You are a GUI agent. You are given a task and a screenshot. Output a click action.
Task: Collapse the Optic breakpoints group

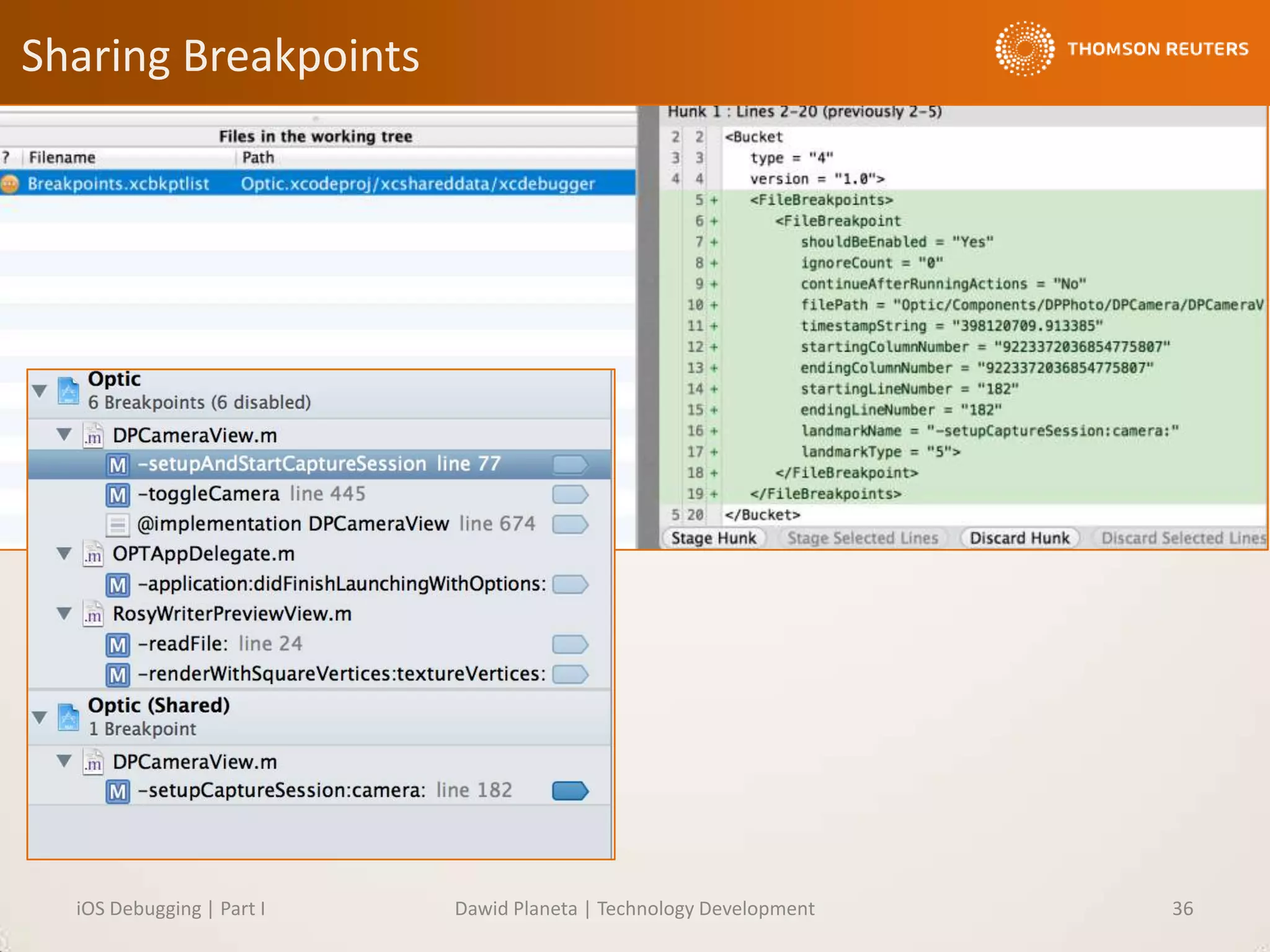pos(40,391)
